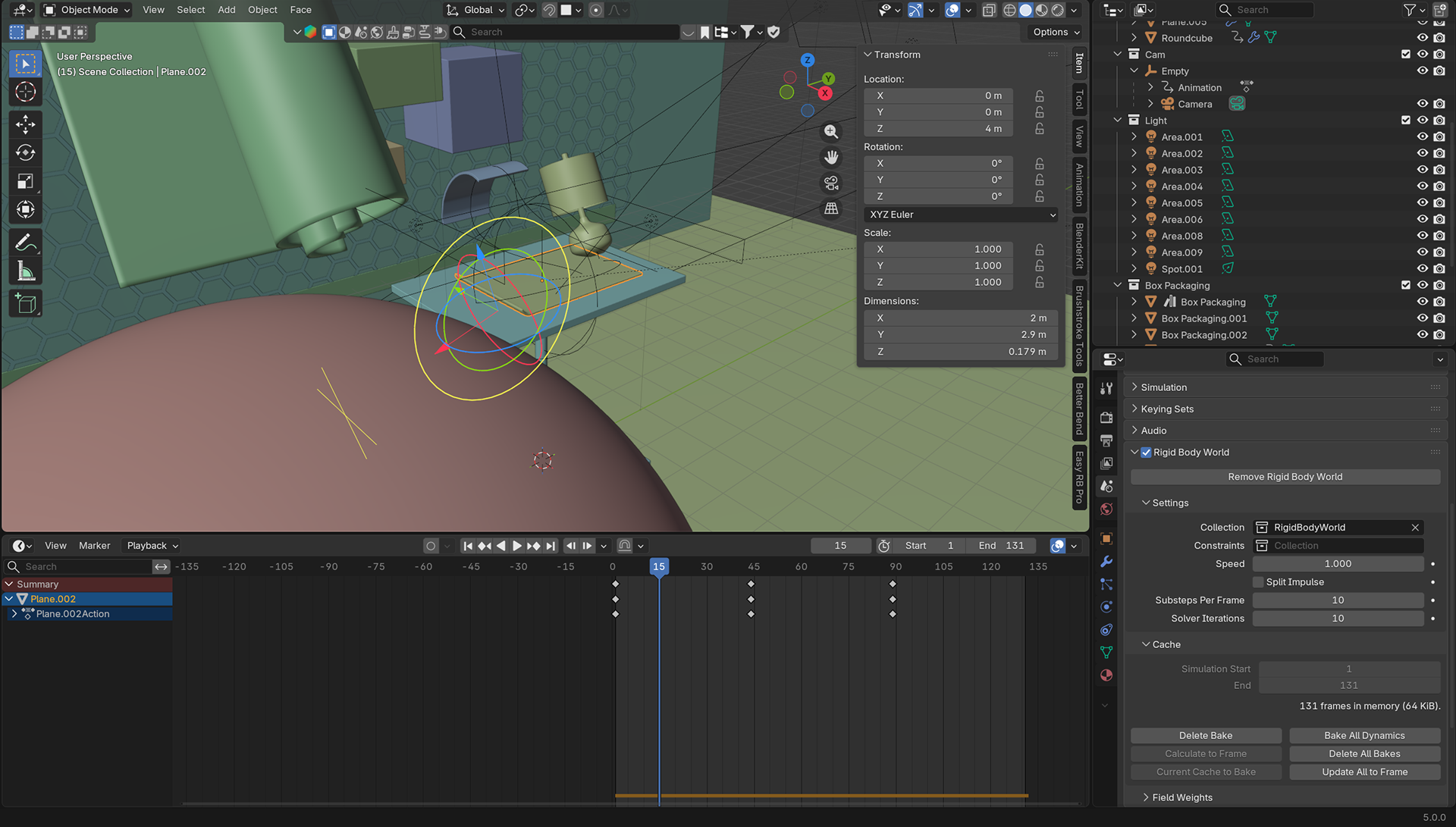Viewport: 1456px width, 827px height.
Task: Select the Measure tool
Action: 25,271
